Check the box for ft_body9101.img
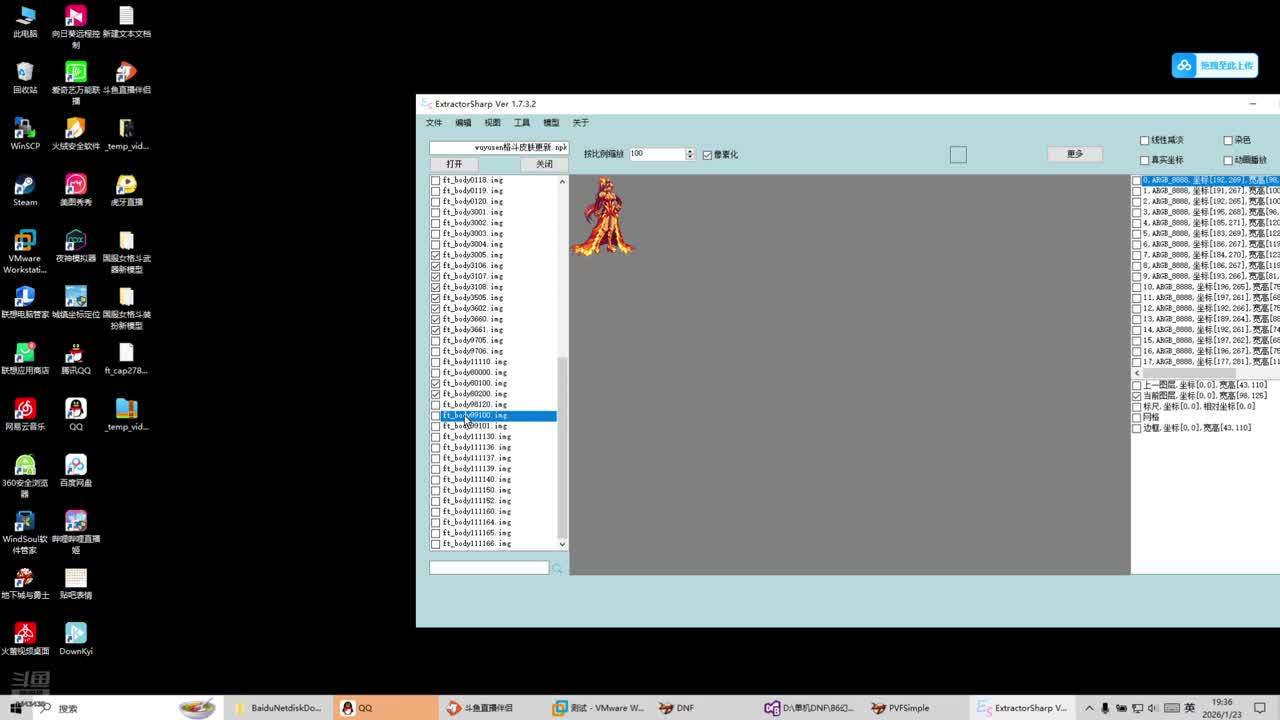Image resolution: width=1280 pixels, height=720 pixels. [436, 426]
